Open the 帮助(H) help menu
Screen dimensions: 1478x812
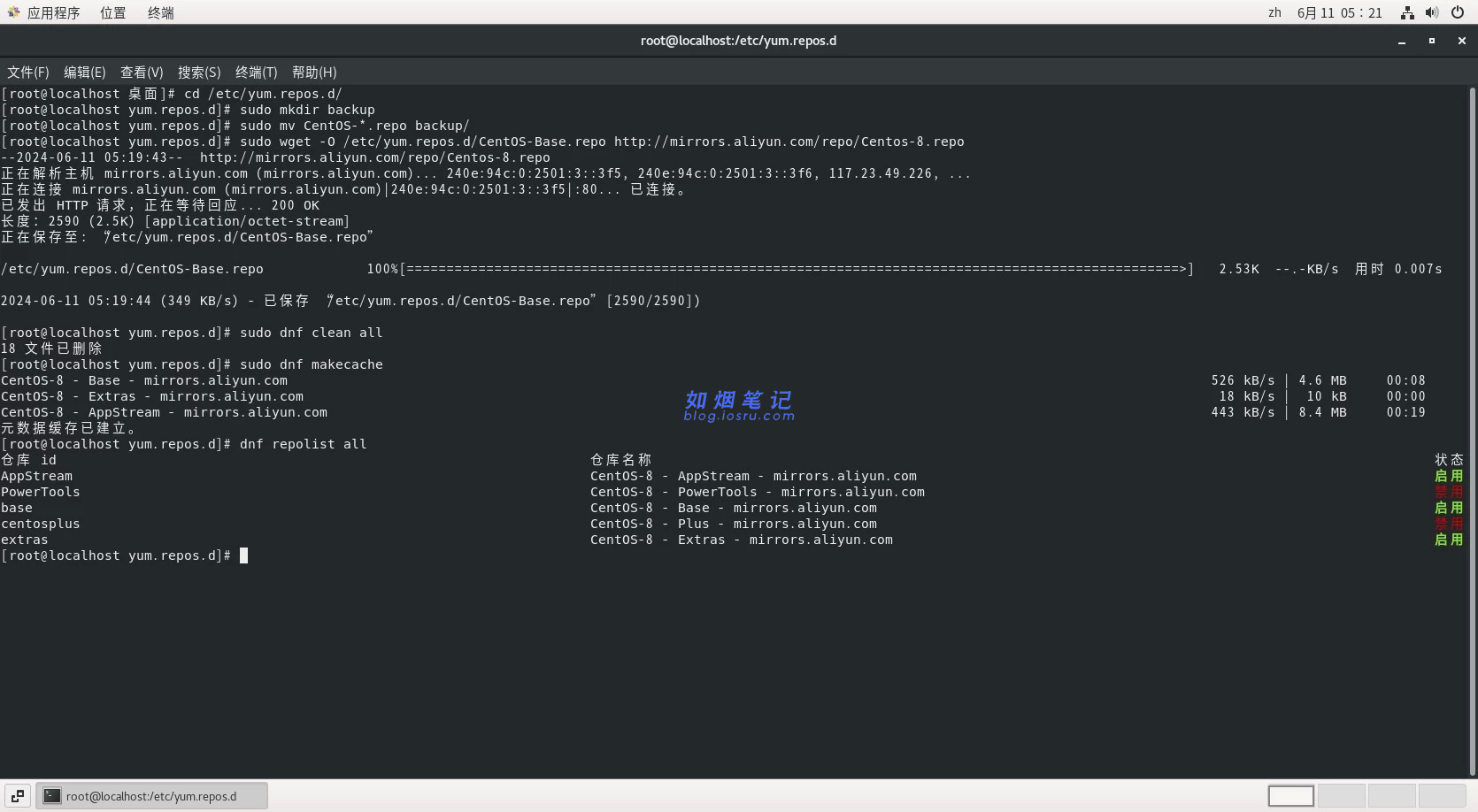tap(314, 73)
